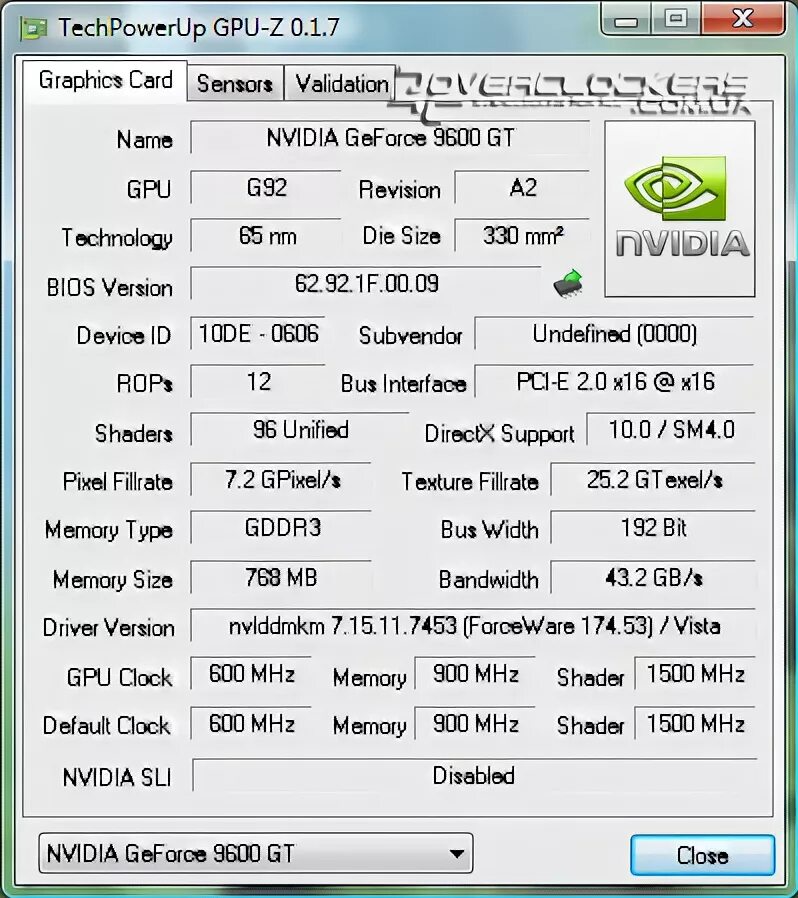Click the Bus Width field 192 Bit
Viewport: 798px width, 898px height.
[653, 527]
